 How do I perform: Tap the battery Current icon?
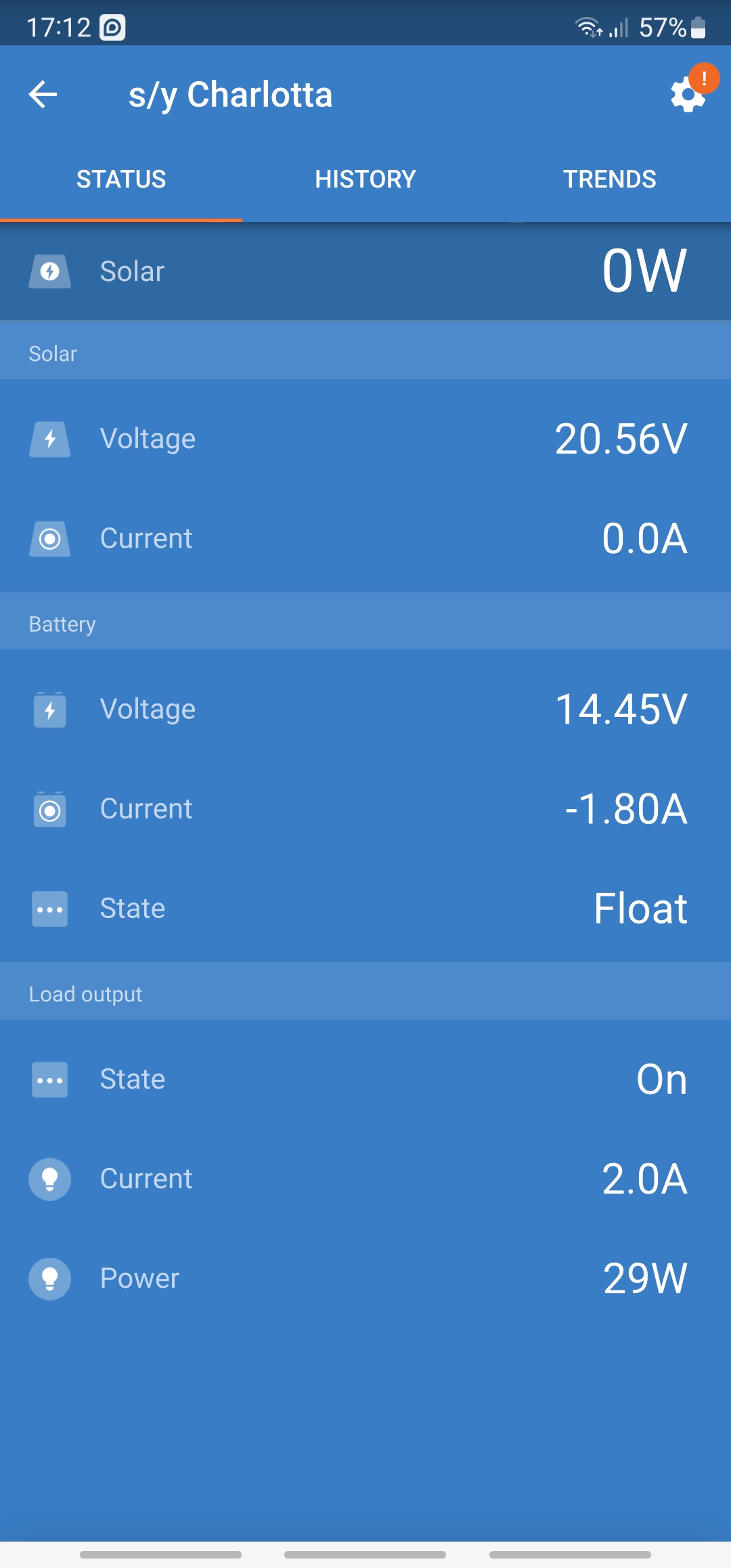coord(49,809)
